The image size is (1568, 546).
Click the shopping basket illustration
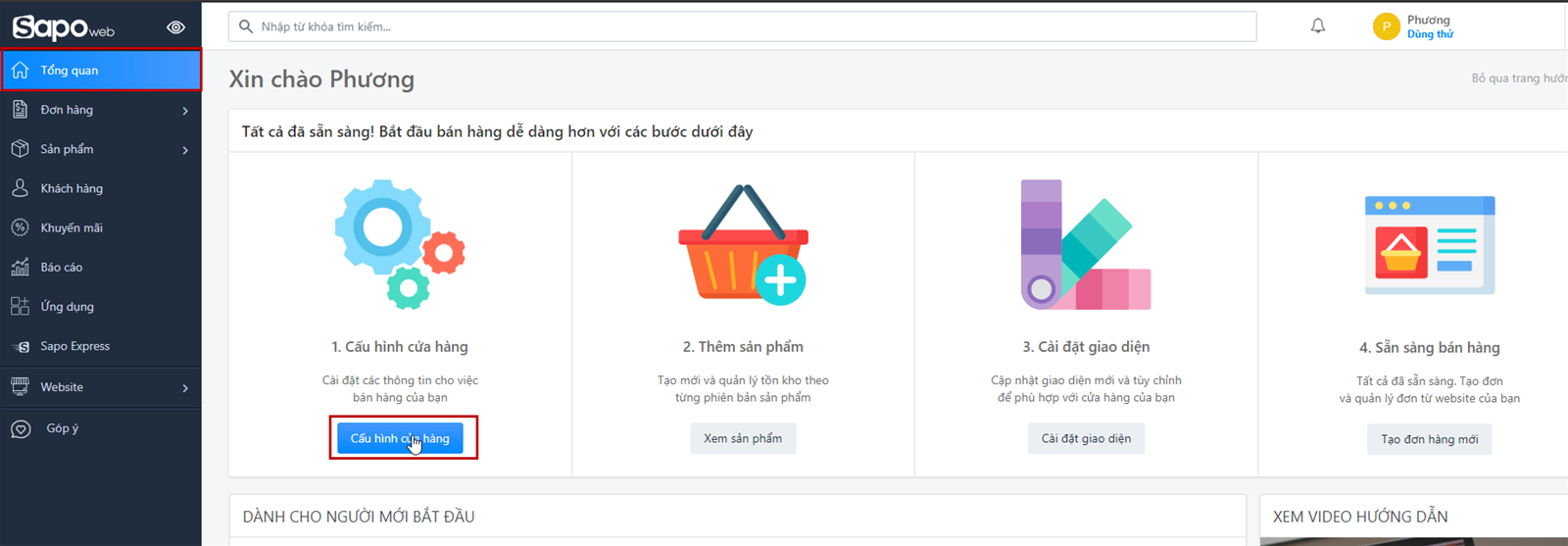click(743, 245)
